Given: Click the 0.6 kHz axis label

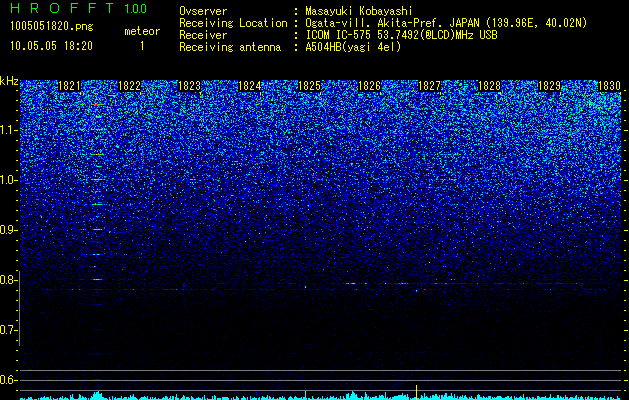Looking at the screenshot, I should 8,380.
